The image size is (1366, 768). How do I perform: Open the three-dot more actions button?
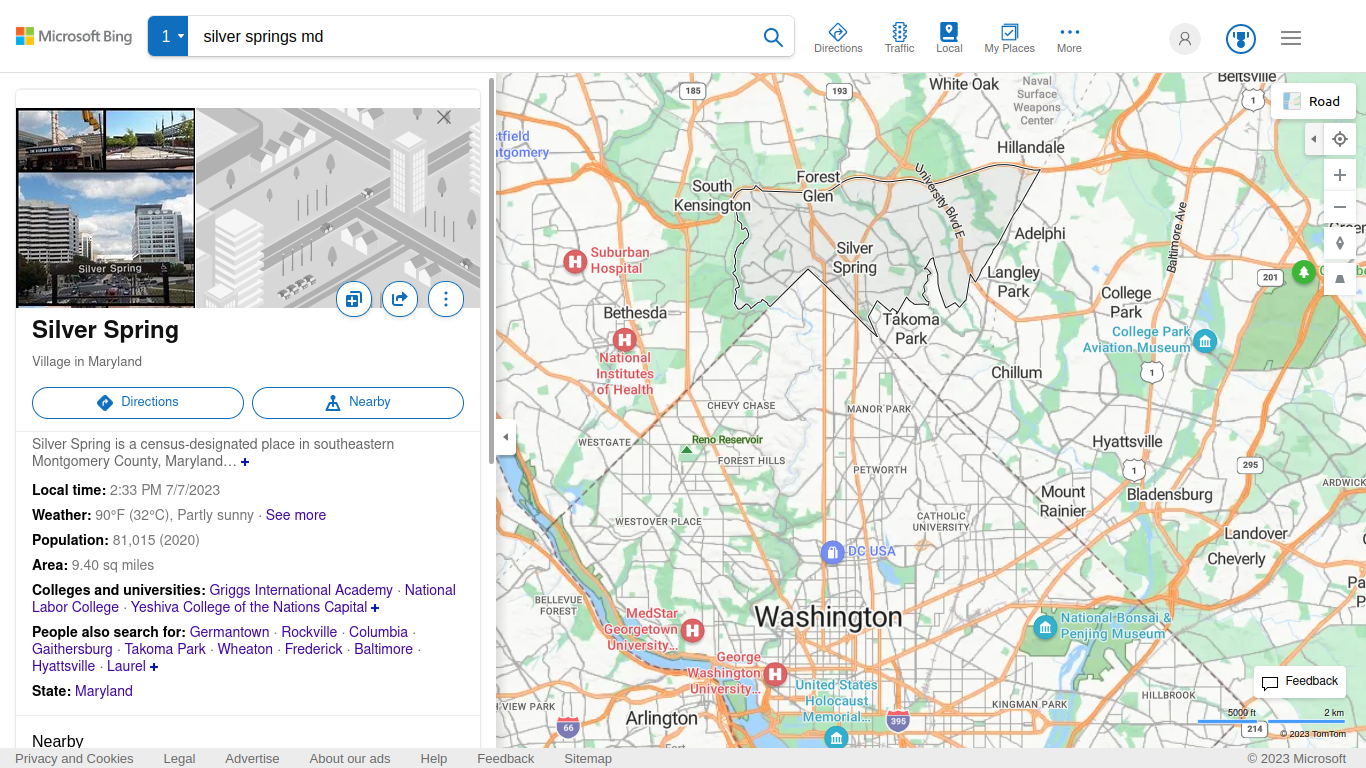coord(446,299)
